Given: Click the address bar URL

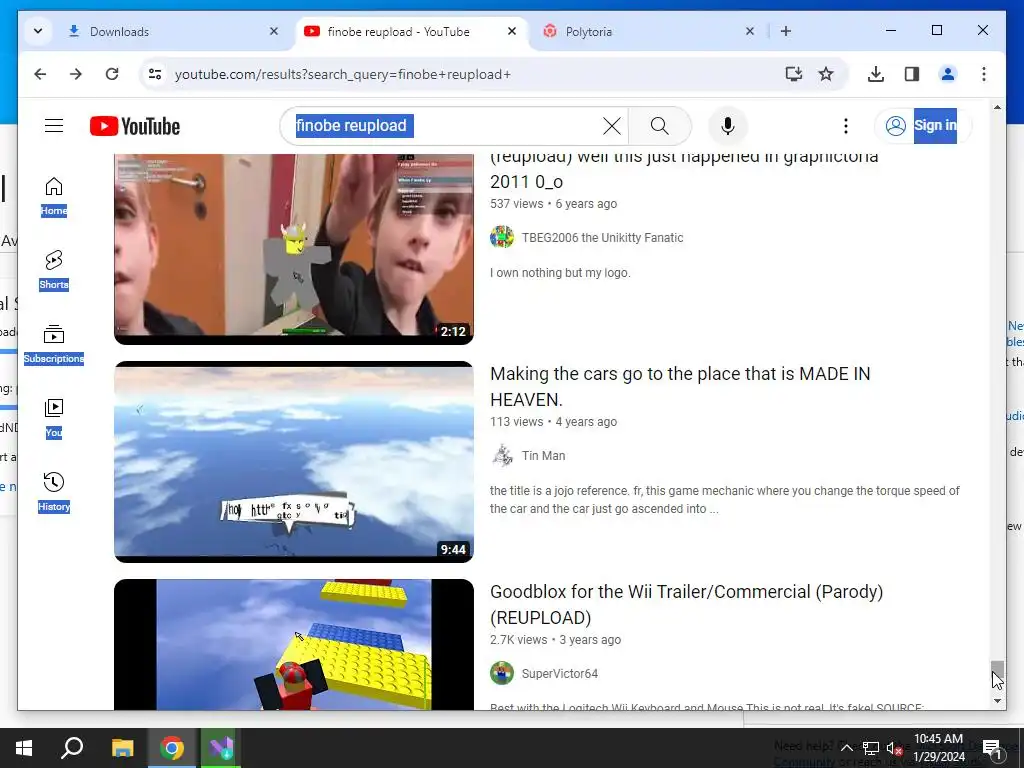Looking at the screenshot, I should pos(343,74).
